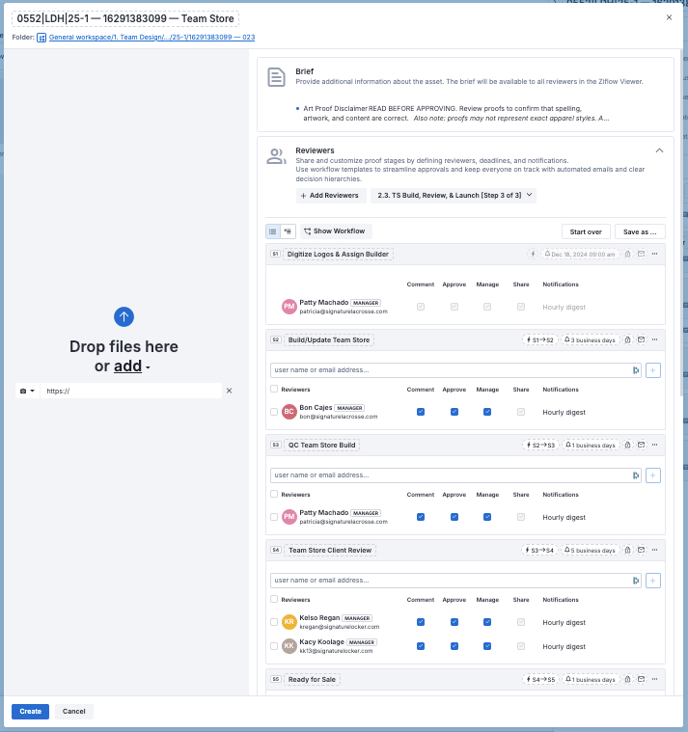Switch reviewers to hierarchy view icon

click(288, 231)
